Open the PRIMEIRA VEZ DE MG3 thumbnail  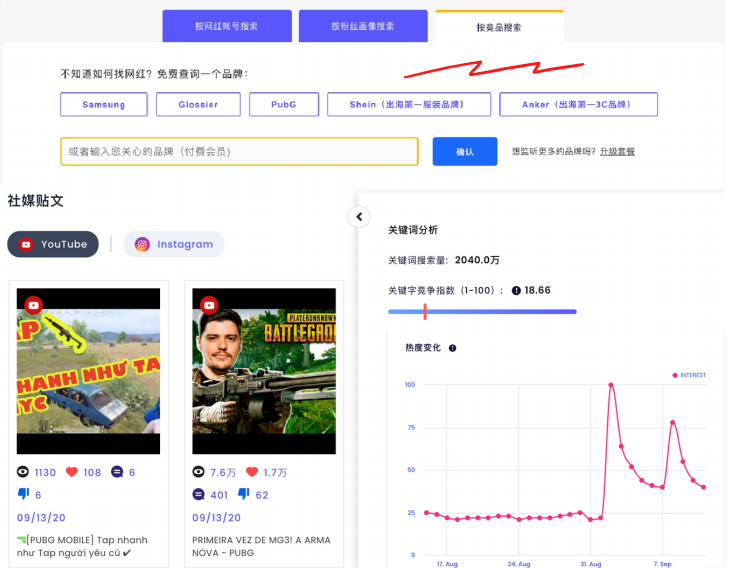[x=264, y=371]
